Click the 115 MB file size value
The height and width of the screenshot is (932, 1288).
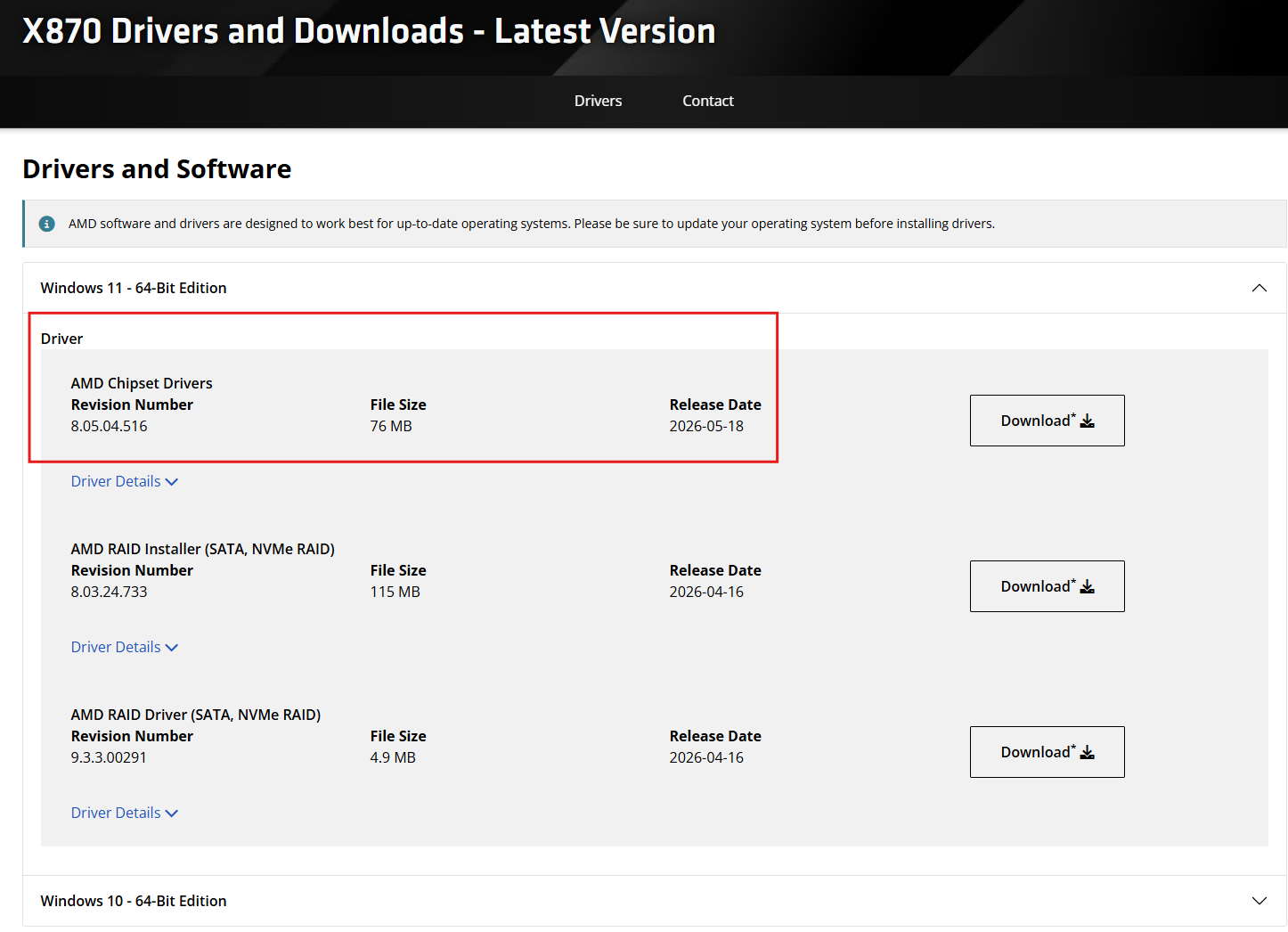pyautogui.click(x=395, y=592)
